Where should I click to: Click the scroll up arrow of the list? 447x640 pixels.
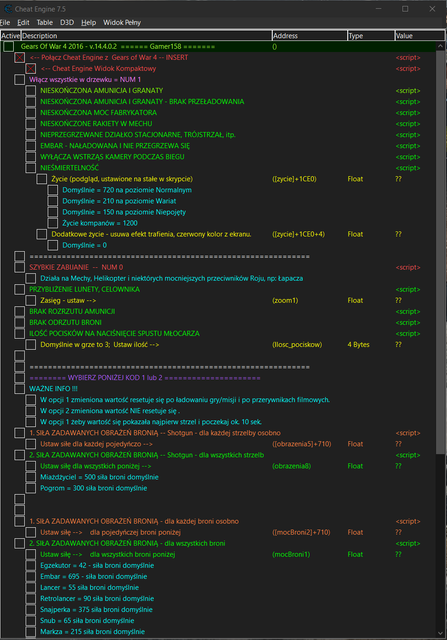(x=440, y=46)
